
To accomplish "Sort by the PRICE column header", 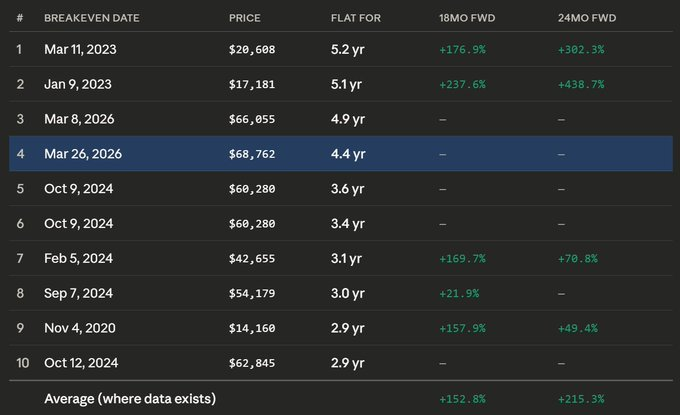I will 243,18.
